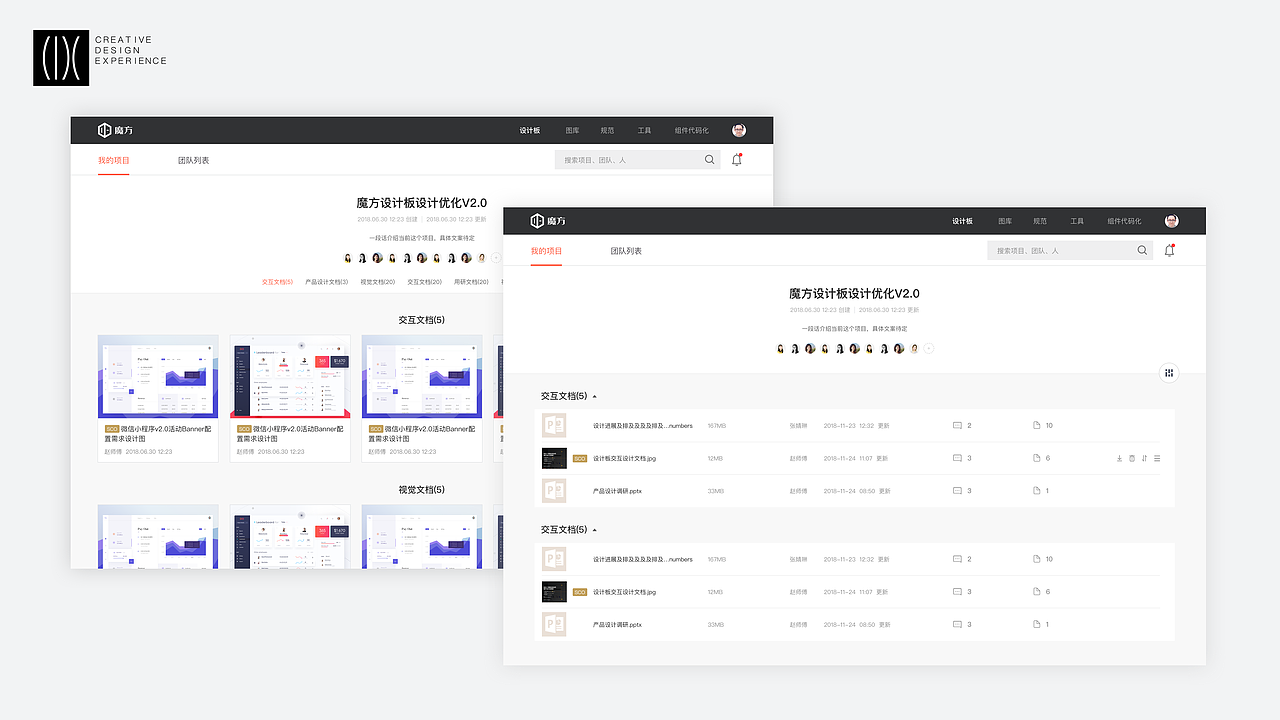Screen dimensions: 1280x720
Task: Click page icon beside 10 in first-group numbers row
Action: [1037, 426]
